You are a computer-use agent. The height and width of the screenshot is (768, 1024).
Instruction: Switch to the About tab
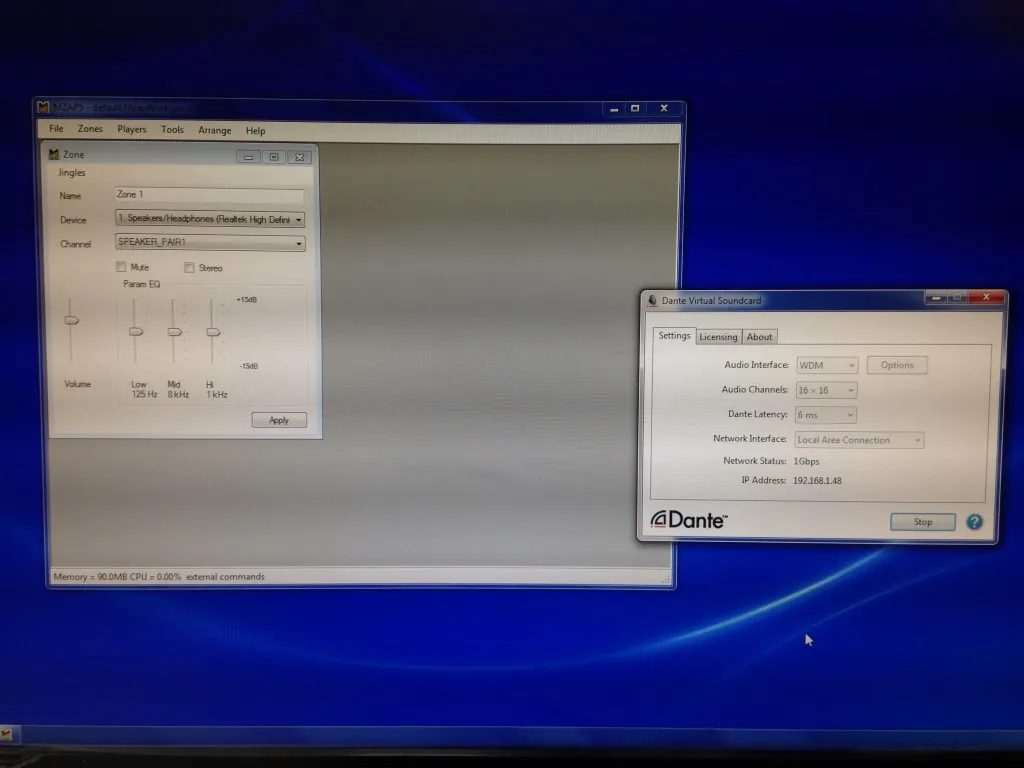point(760,337)
